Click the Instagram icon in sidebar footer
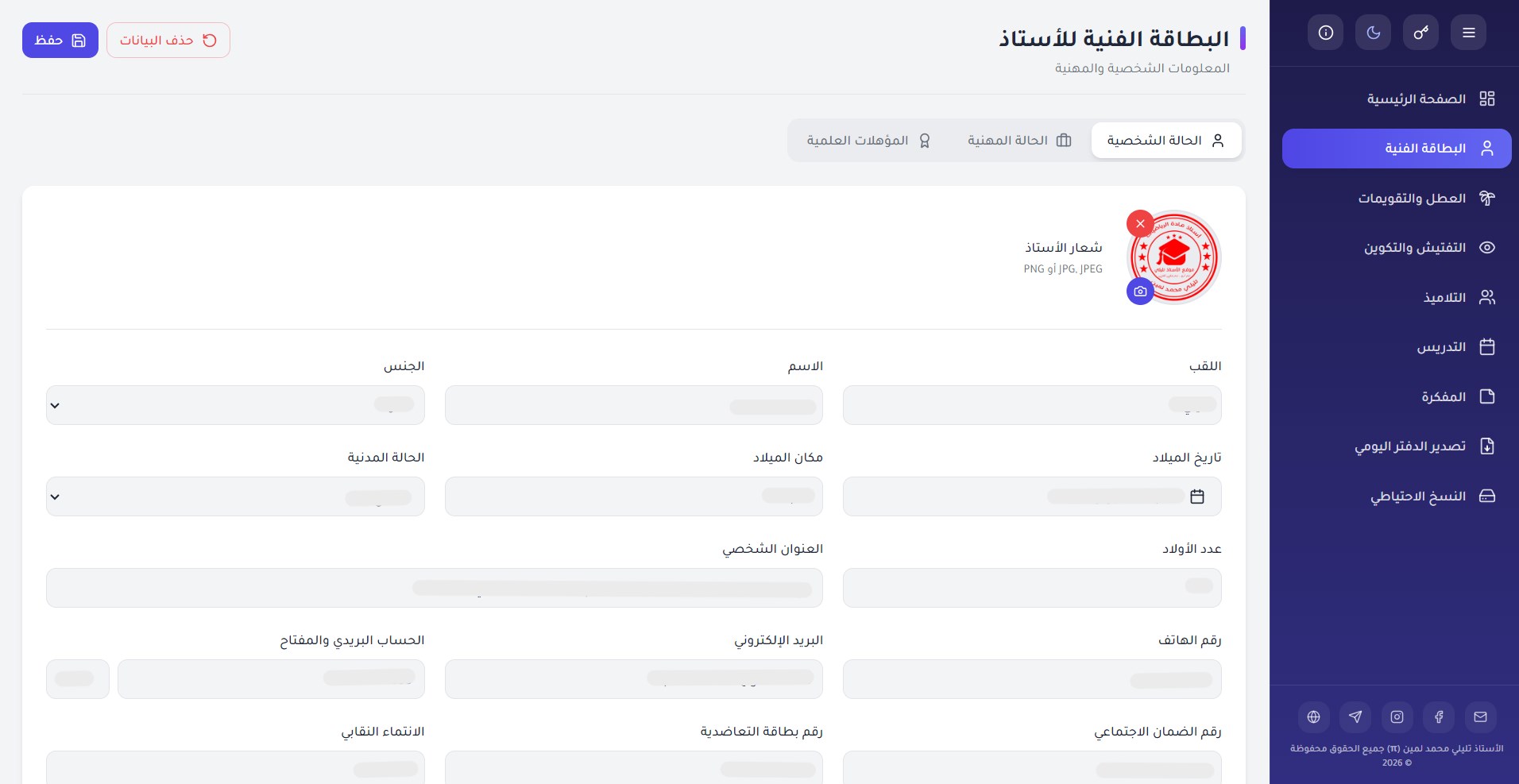The height and width of the screenshot is (784, 1519). coord(1397,717)
